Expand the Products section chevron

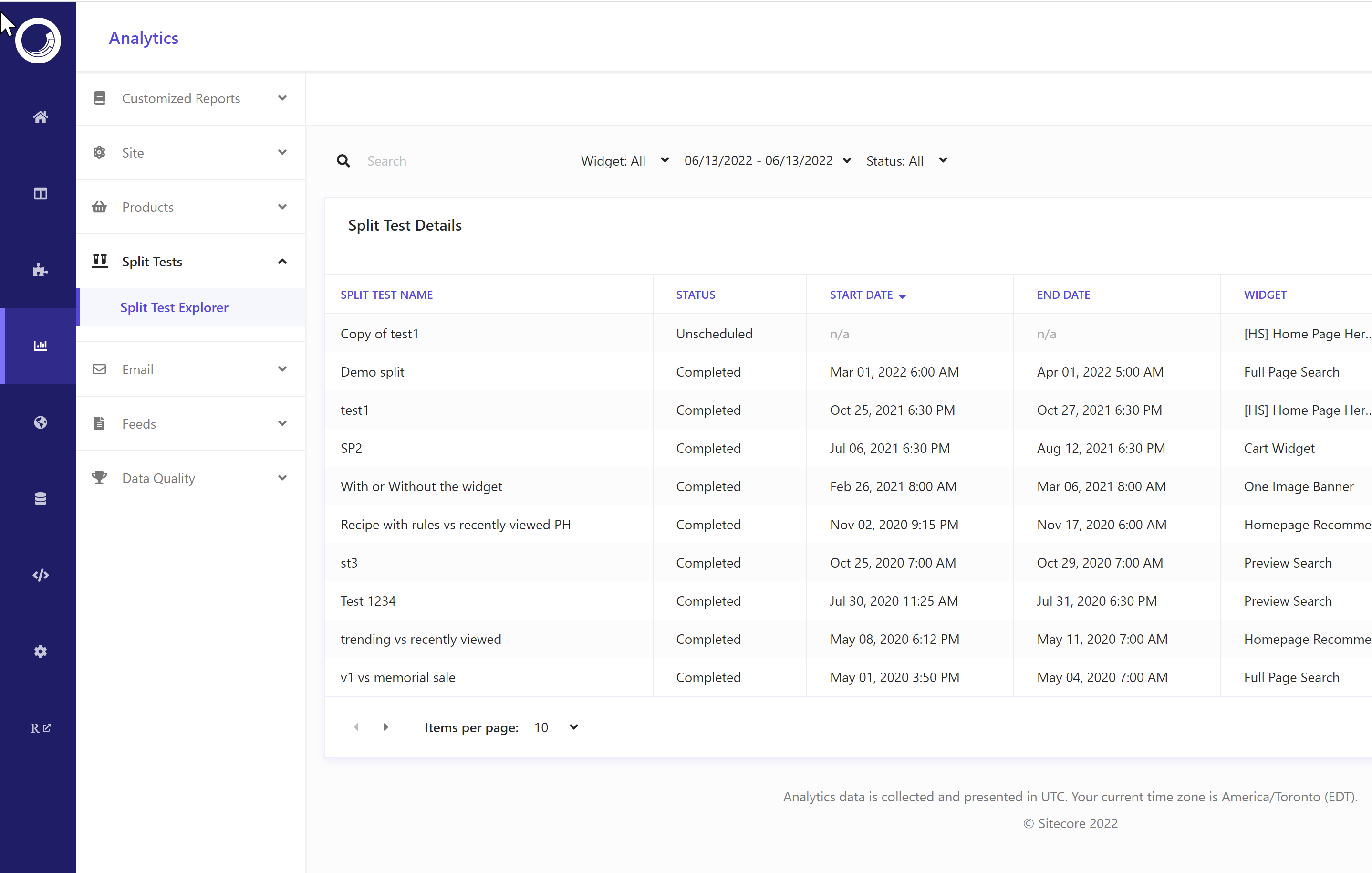(282, 206)
